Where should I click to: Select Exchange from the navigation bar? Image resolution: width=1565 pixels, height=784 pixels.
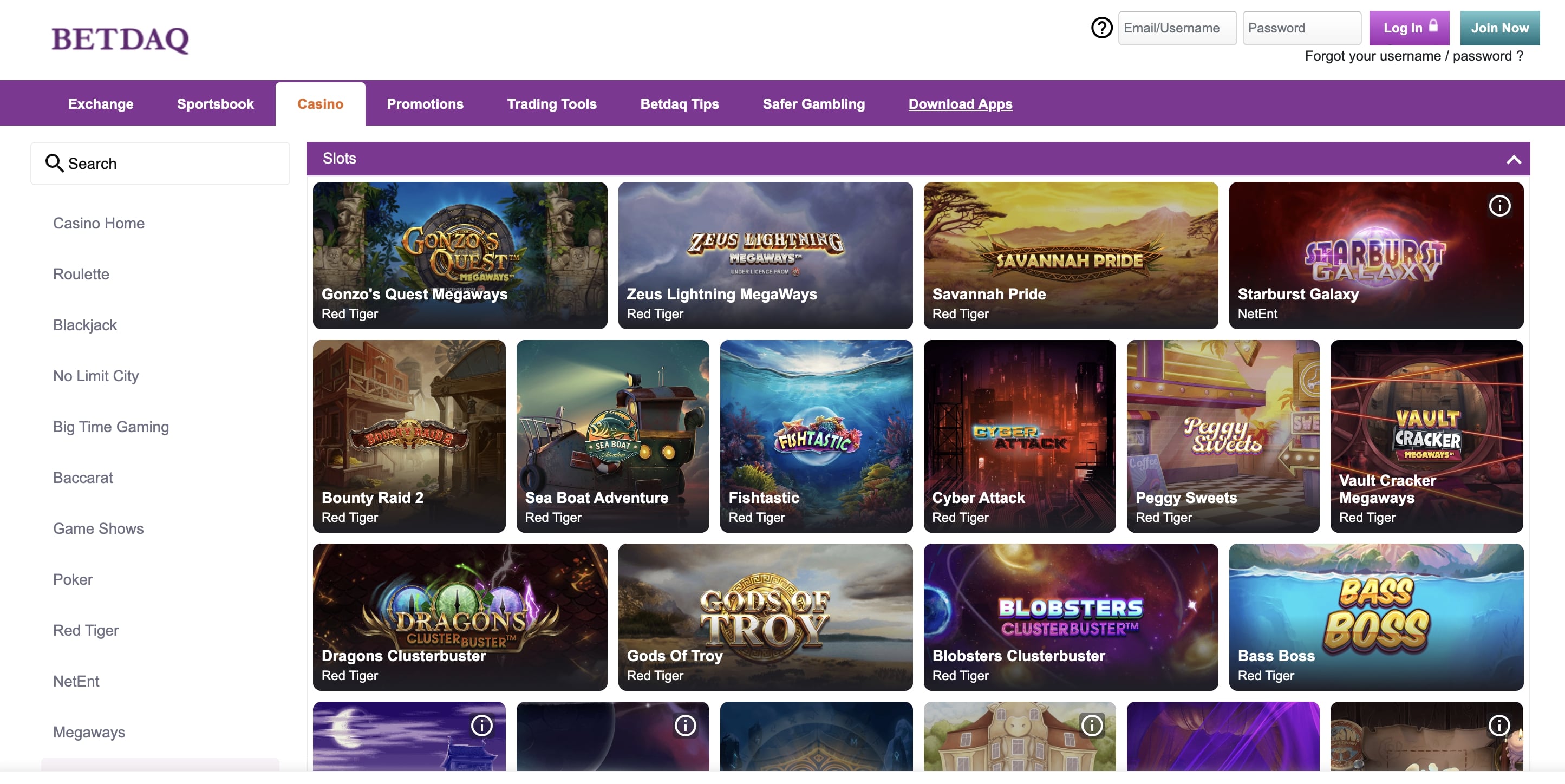coord(100,103)
